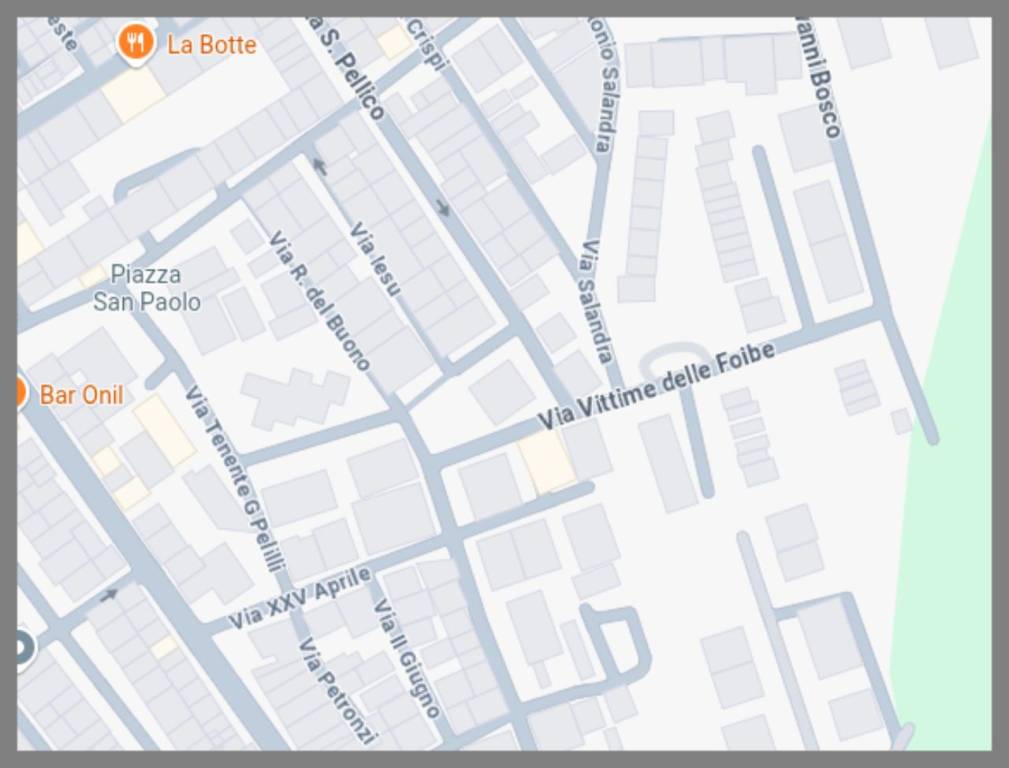Click the dark teal marker at left edge
The height and width of the screenshot is (768, 1009).
(22, 647)
